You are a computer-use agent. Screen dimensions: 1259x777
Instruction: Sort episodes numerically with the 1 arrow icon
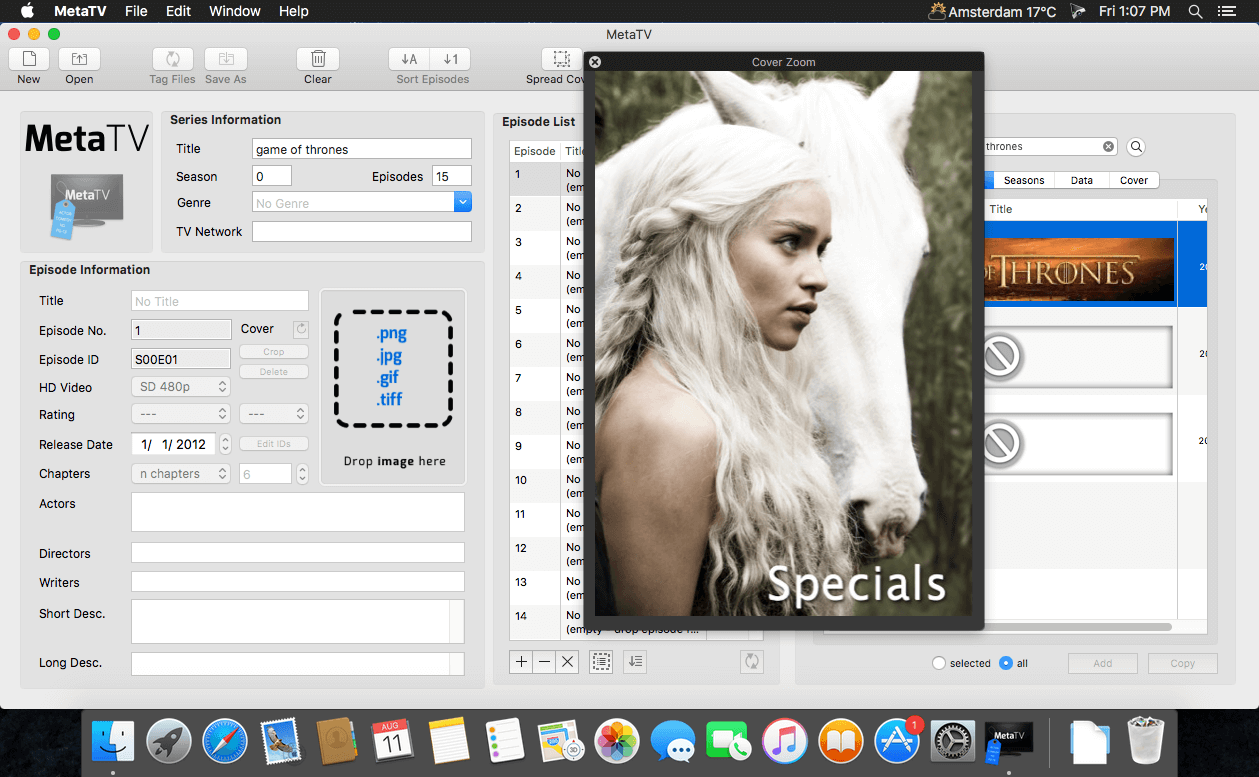click(452, 59)
